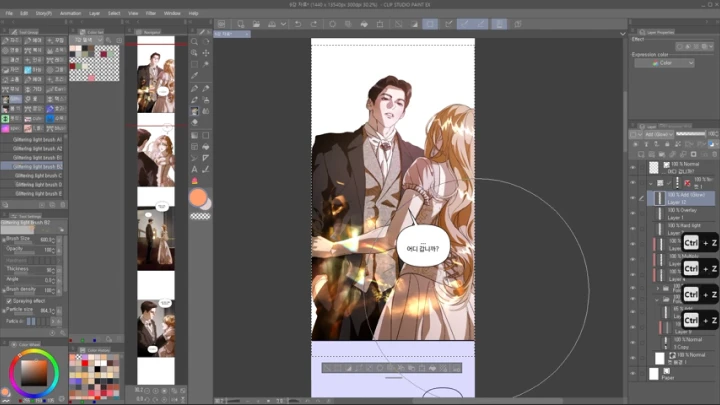Click the Open file folder icon
The width and height of the screenshot is (720, 405).
(x=256, y=24)
